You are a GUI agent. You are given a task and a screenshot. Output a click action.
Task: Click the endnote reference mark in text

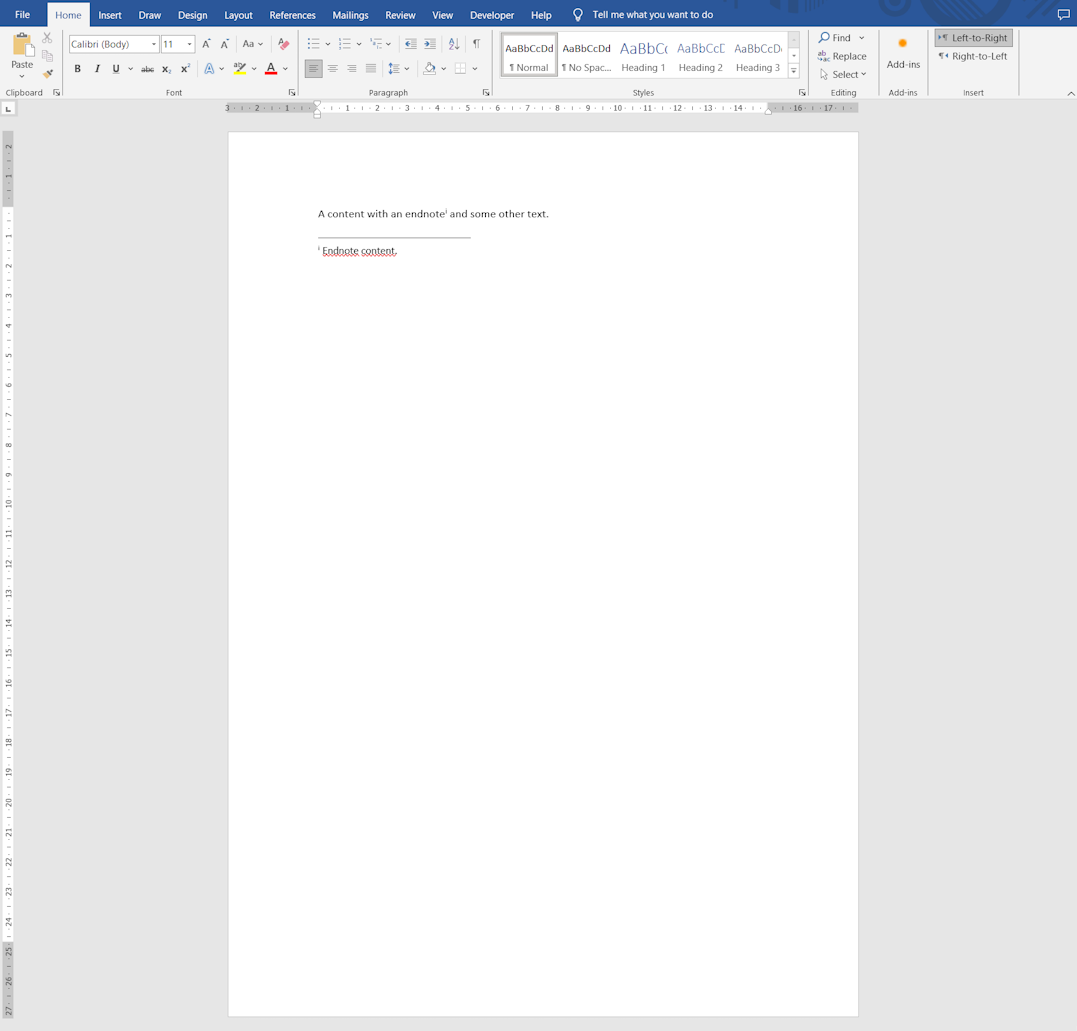[446, 212]
